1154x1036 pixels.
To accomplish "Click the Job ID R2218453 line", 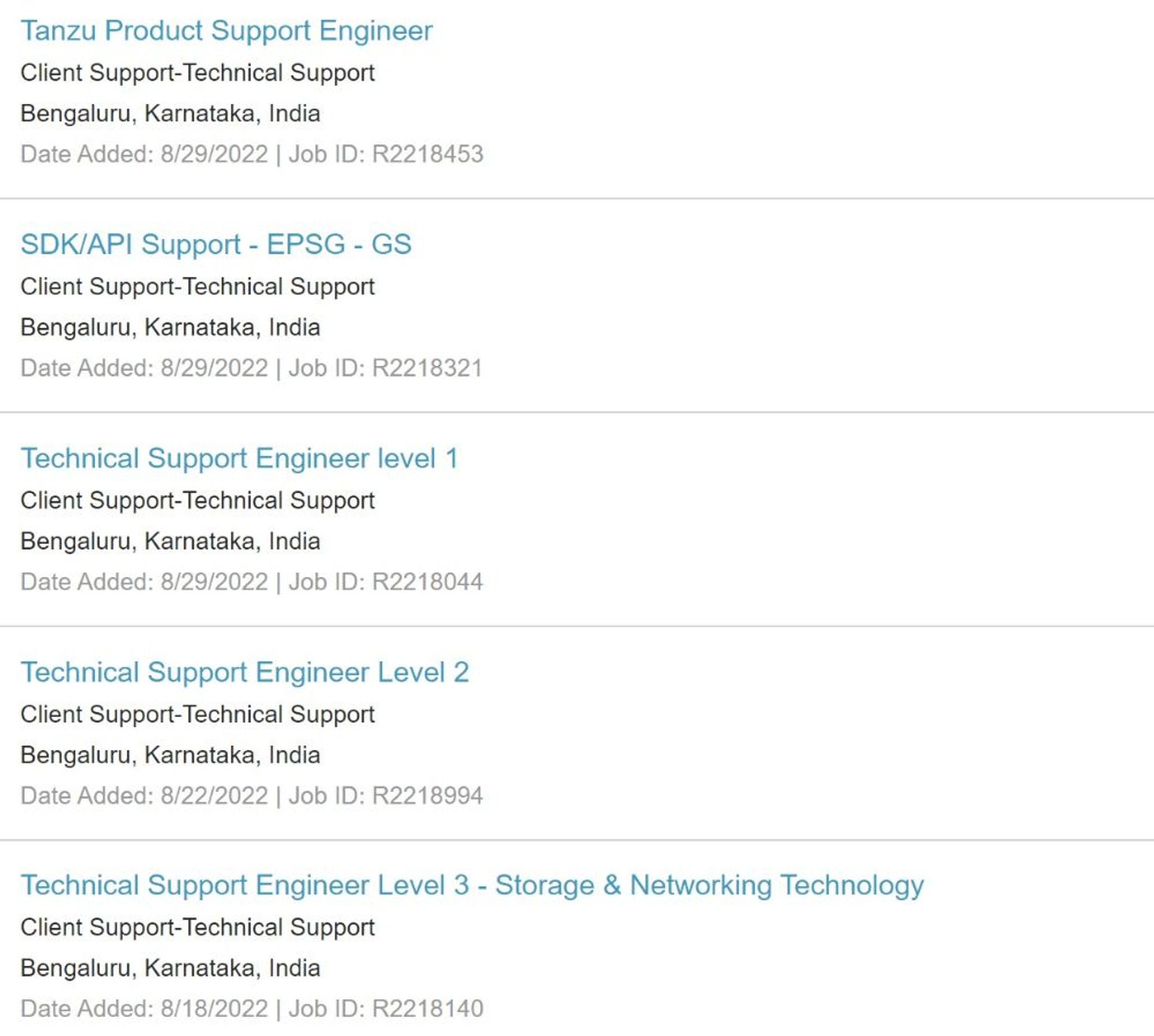I will 252,154.
